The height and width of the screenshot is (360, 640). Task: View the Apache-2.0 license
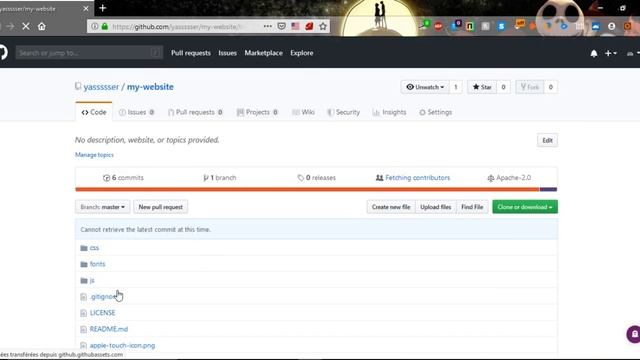(x=509, y=178)
